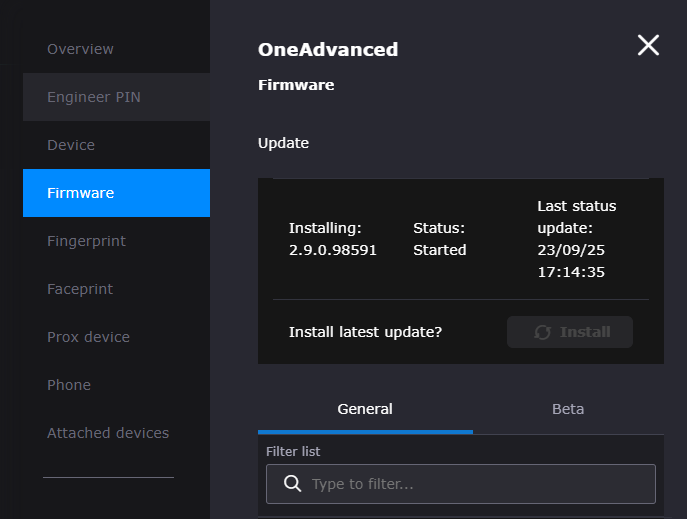
Task: Show Attached devices
Action: pos(108,433)
